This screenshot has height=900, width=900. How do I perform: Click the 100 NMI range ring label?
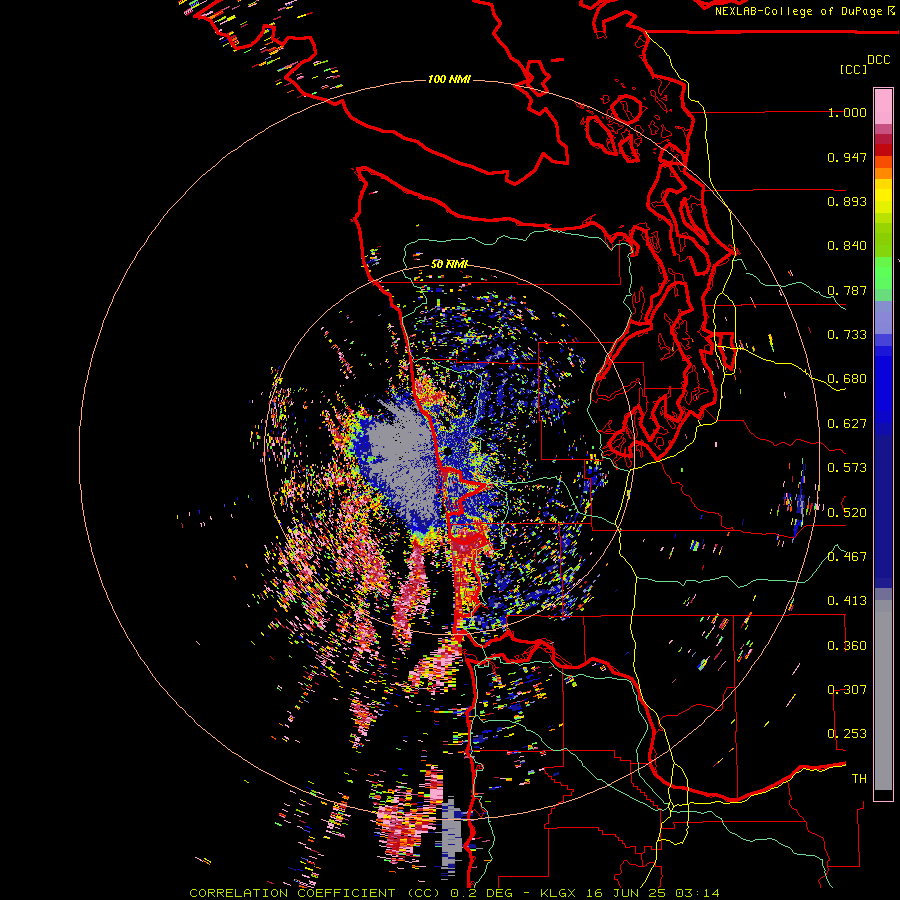449,79
